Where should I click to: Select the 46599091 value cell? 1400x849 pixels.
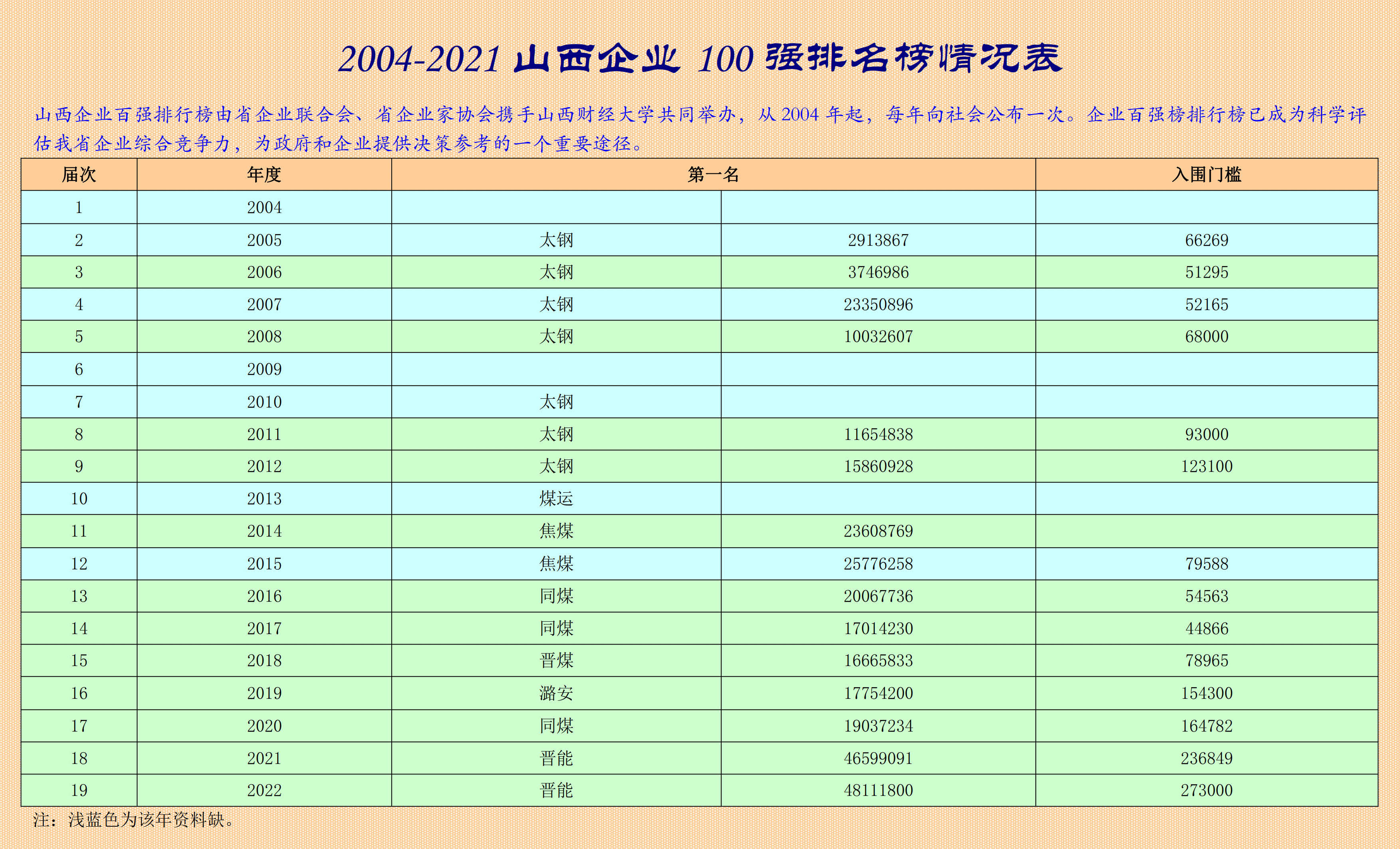coord(878,758)
